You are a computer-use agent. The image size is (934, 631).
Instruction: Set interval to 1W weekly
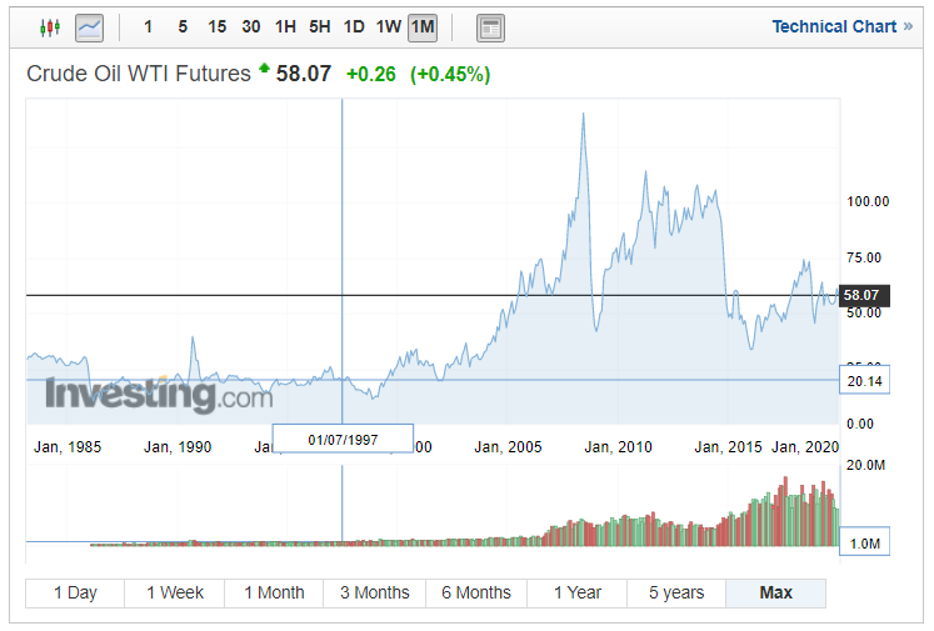[388, 27]
